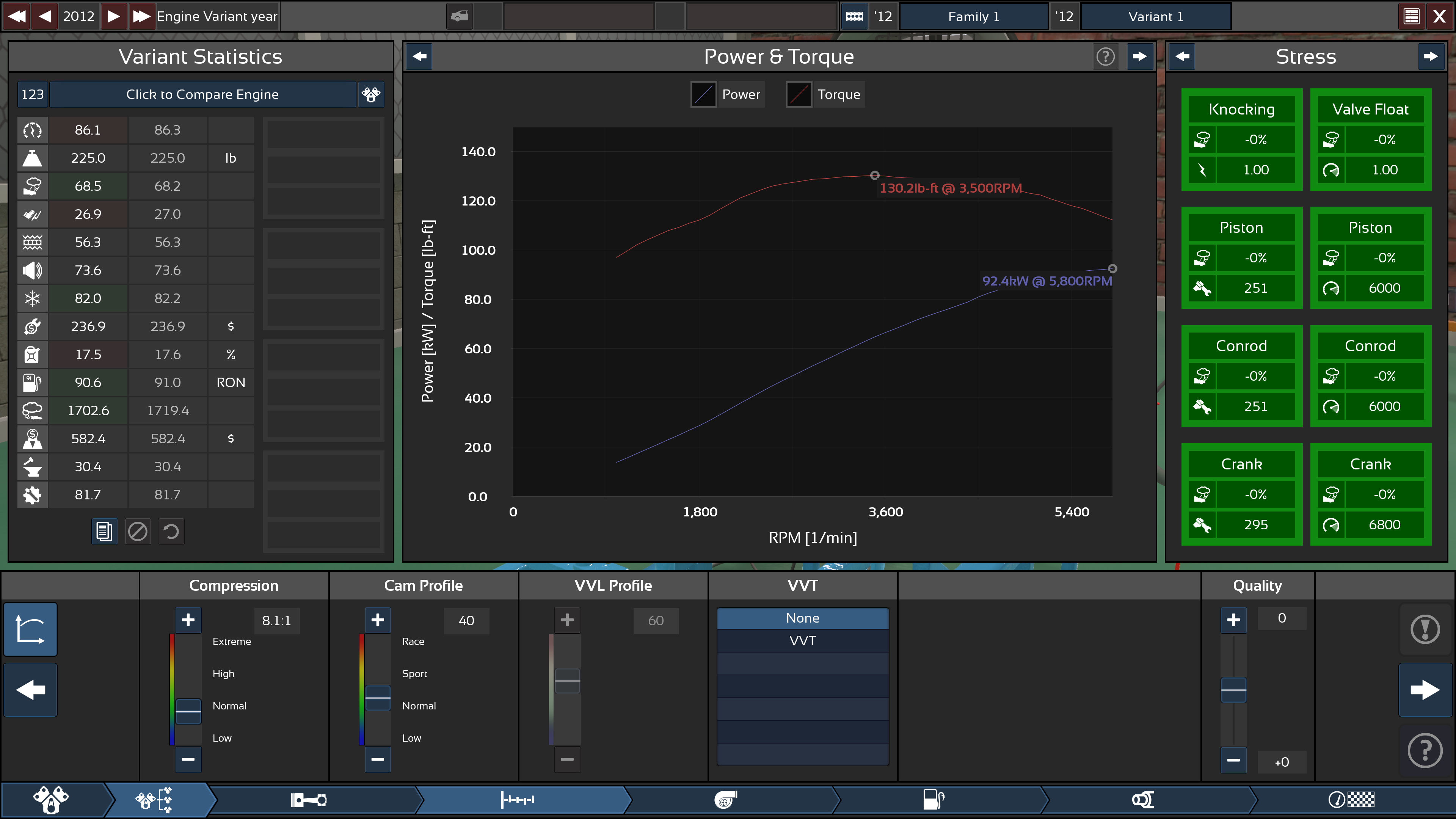Click the Quality value field showing 0

coord(1282,618)
